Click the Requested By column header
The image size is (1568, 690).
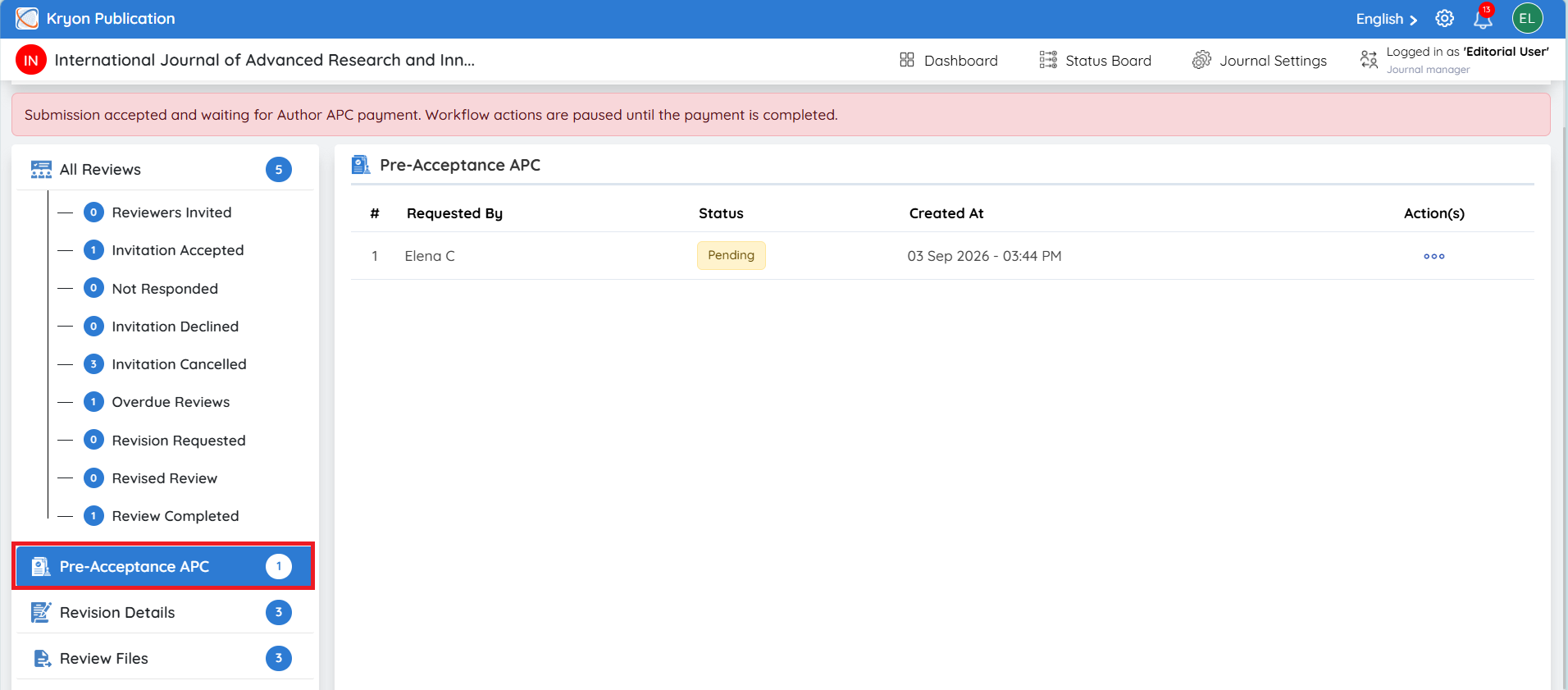click(454, 213)
